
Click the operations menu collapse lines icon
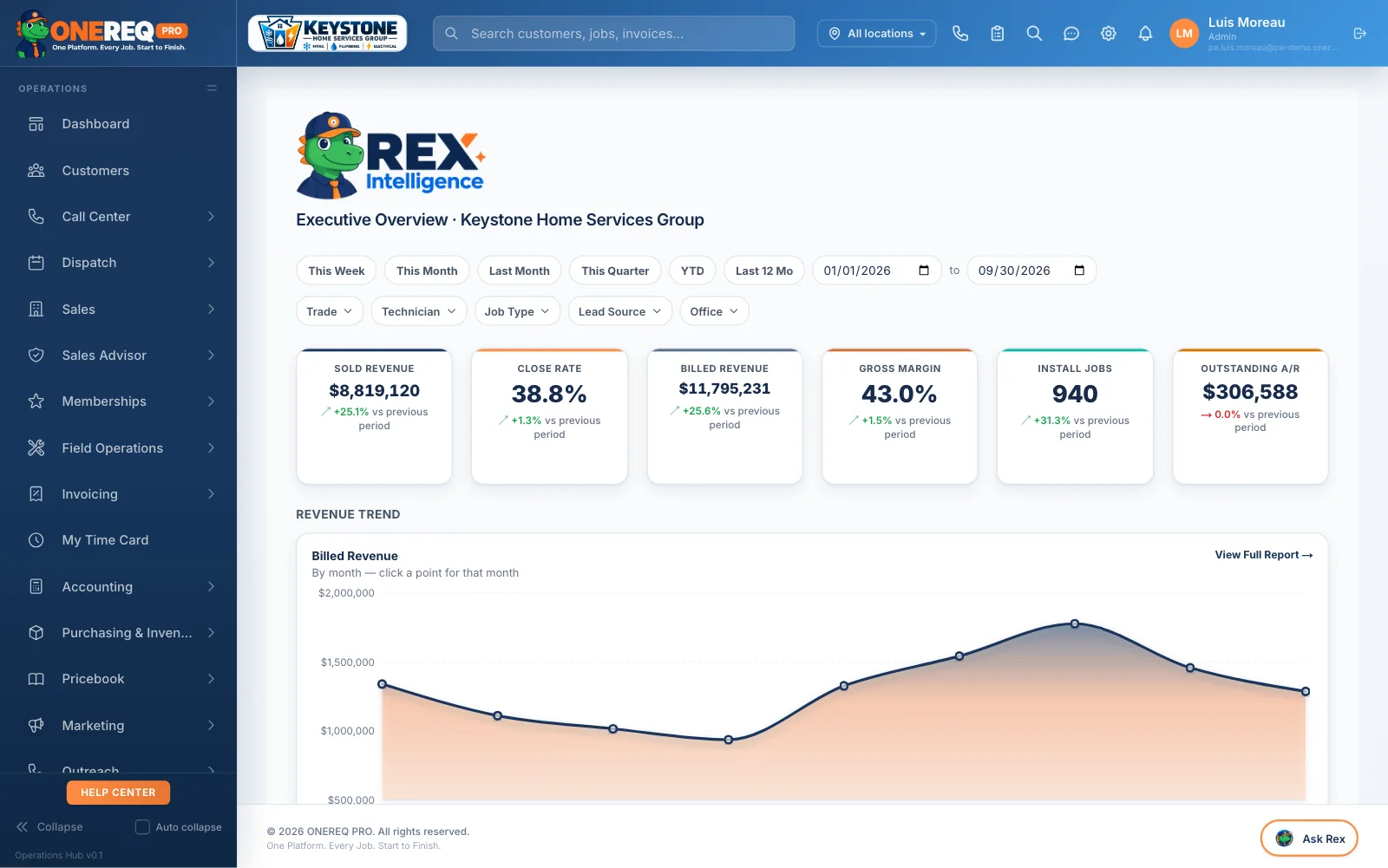(x=212, y=88)
